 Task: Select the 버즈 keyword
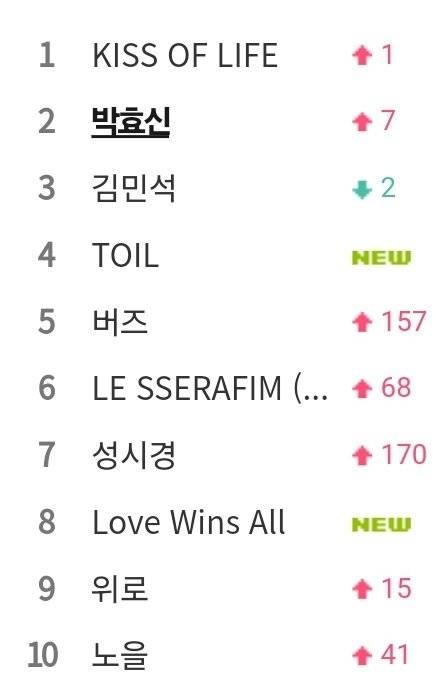(x=119, y=321)
